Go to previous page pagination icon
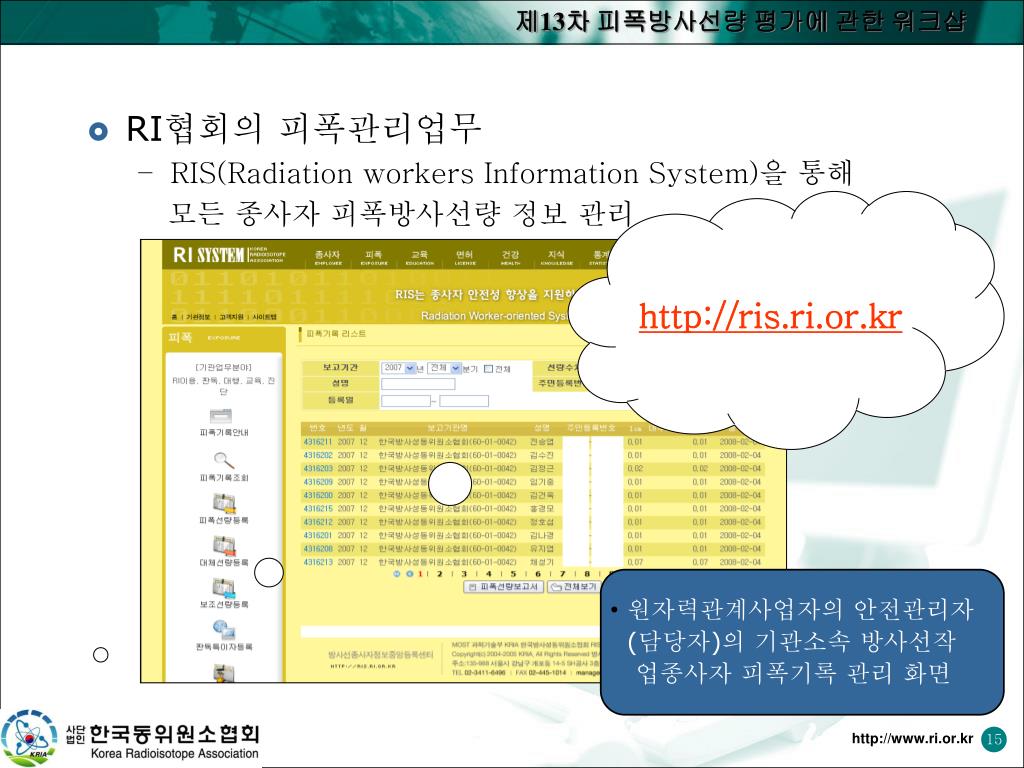 [x=409, y=574]
